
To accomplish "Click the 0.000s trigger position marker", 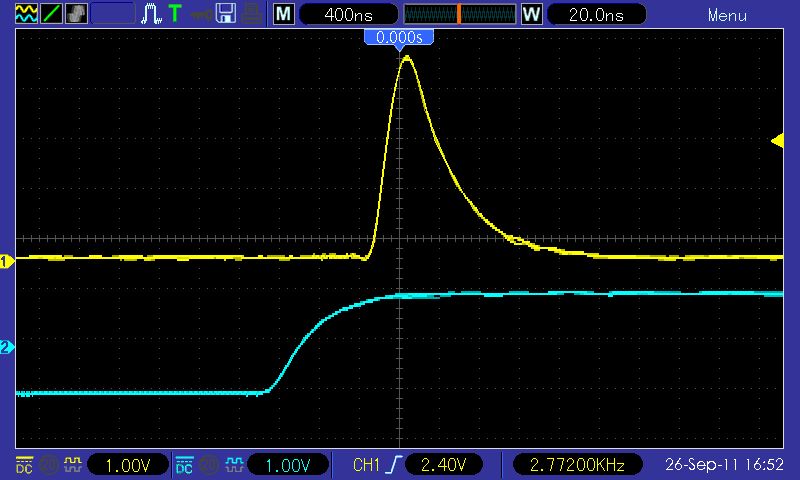I will [399, 39].
